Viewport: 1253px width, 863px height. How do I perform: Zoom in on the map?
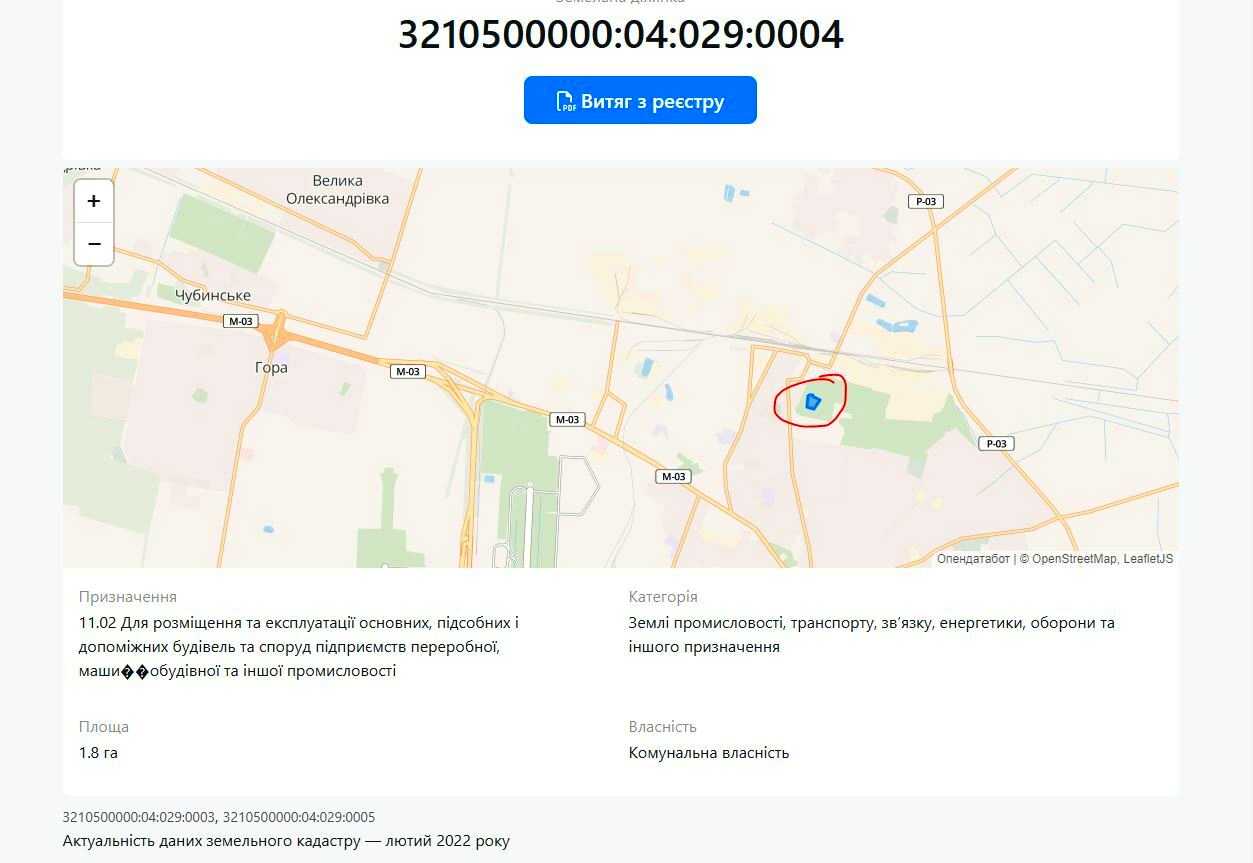tap(94, 201)
